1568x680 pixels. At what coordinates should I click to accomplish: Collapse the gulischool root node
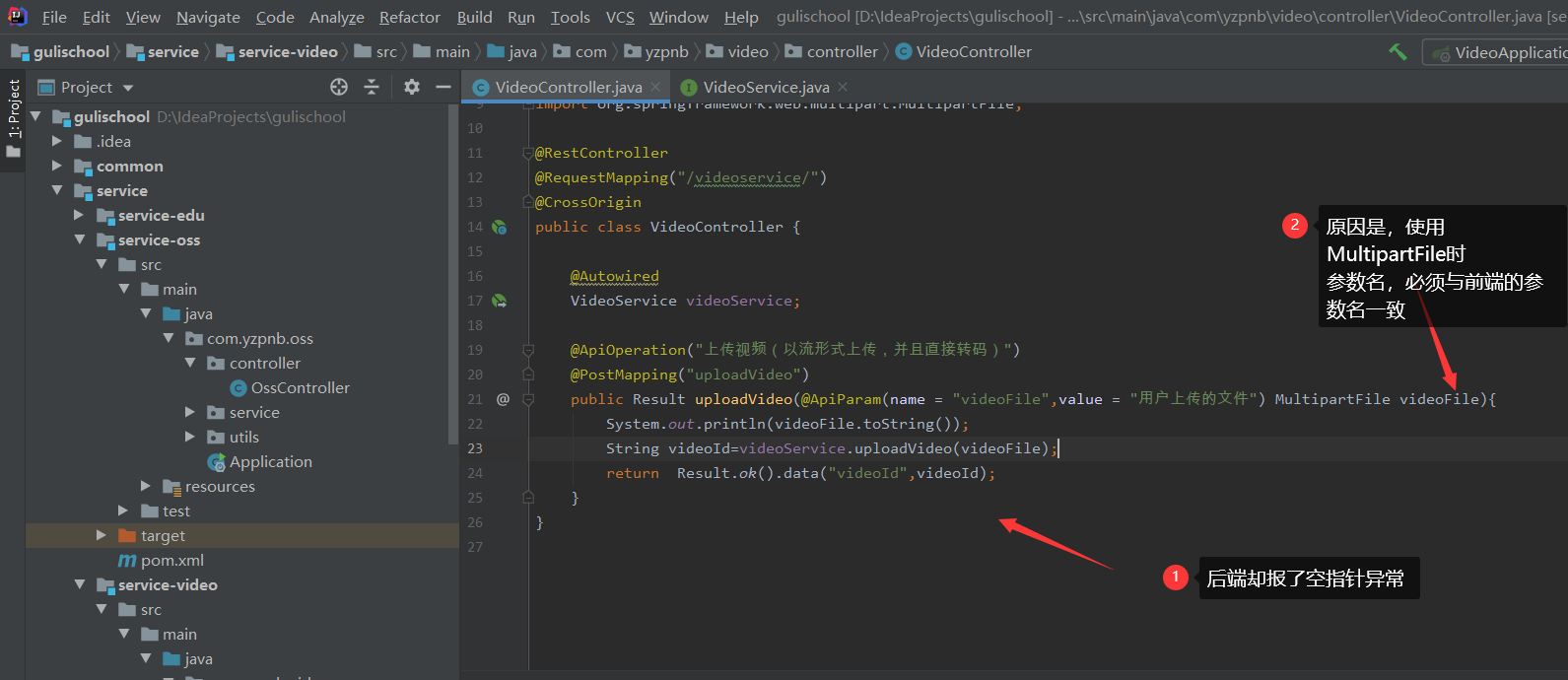point(36,116)
